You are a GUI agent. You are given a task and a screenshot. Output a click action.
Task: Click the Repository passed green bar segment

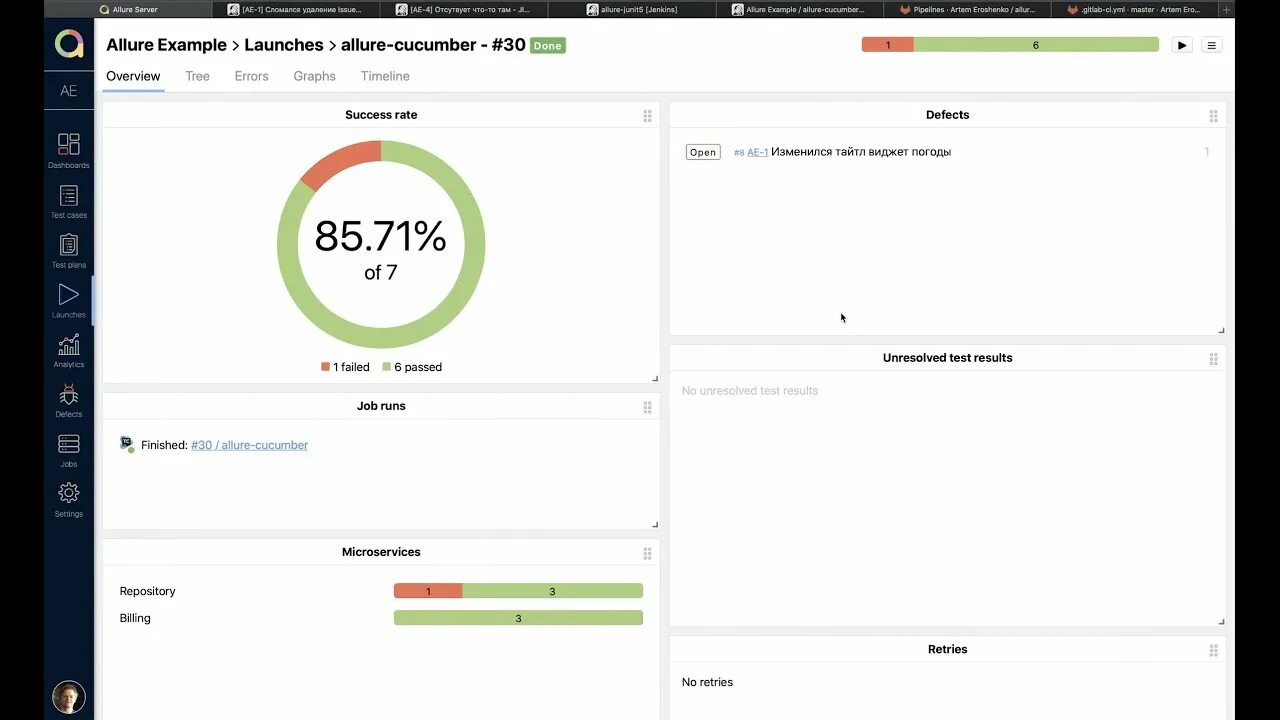pyautogui.click(x=552, y=591)
